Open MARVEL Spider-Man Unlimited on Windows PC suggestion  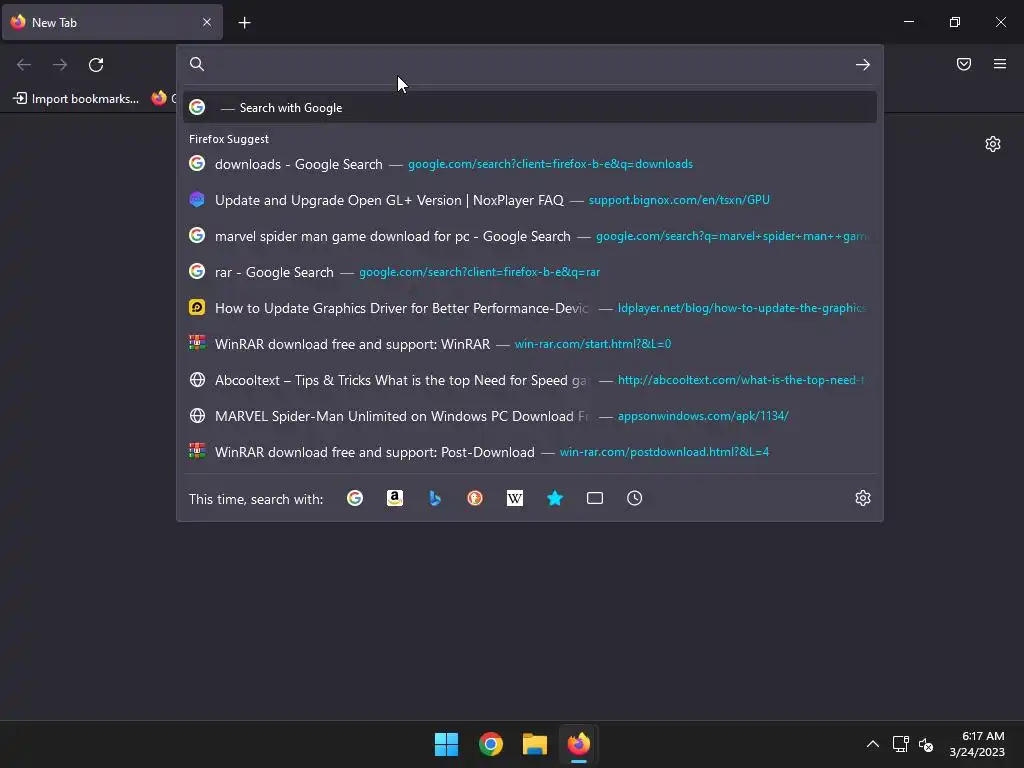click(x=530, y=415)
